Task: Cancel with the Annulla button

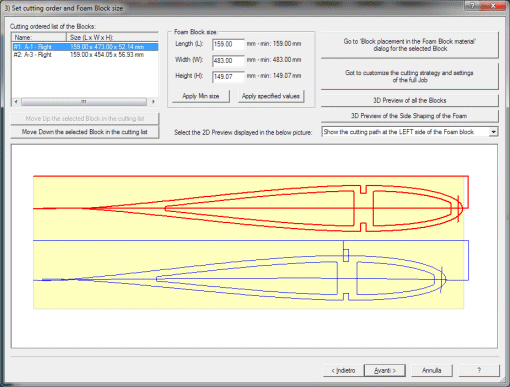Action: pyautogui.click(x=432, y=370)
